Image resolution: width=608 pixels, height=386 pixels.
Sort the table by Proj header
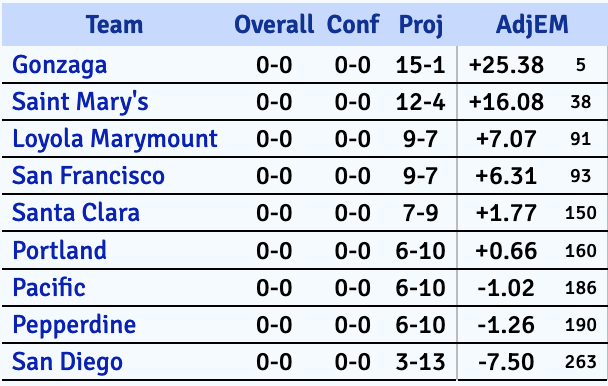tap(421, 25)
